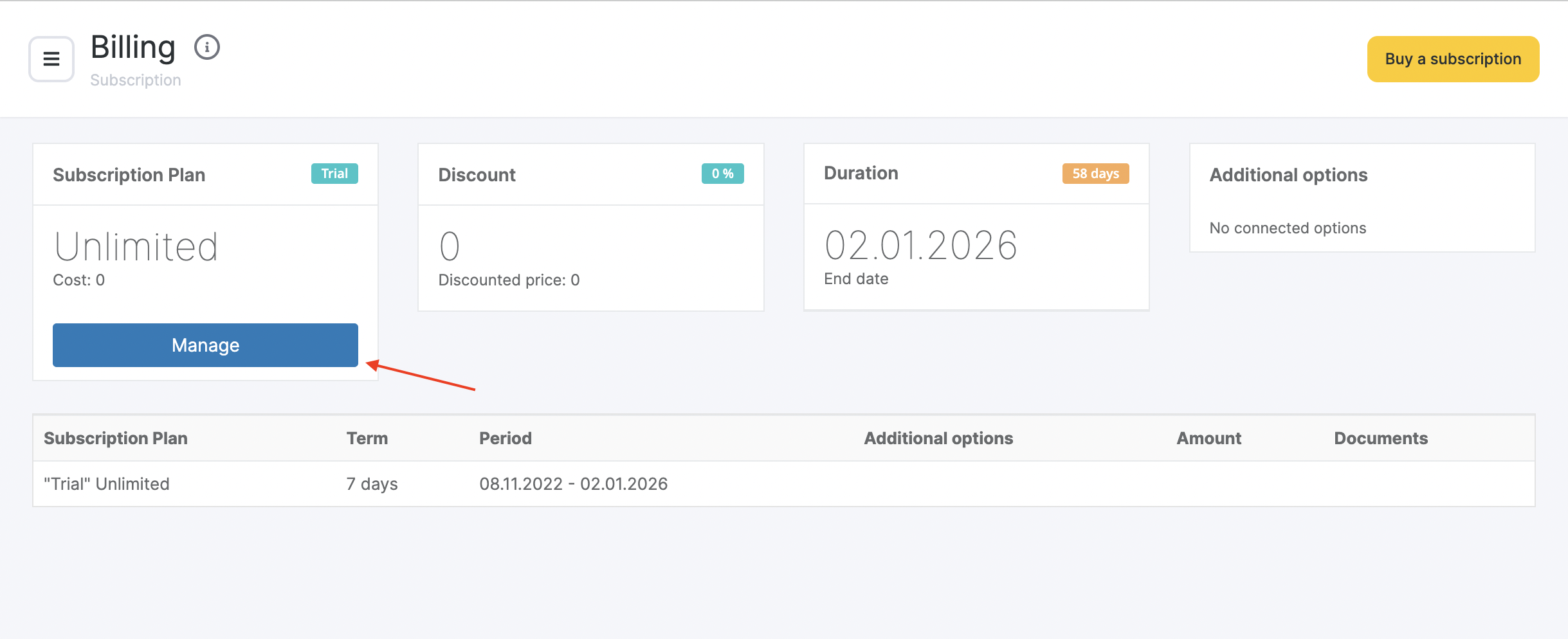Click the teal Trial badge
1568x639 pixels.
[334, 174]
